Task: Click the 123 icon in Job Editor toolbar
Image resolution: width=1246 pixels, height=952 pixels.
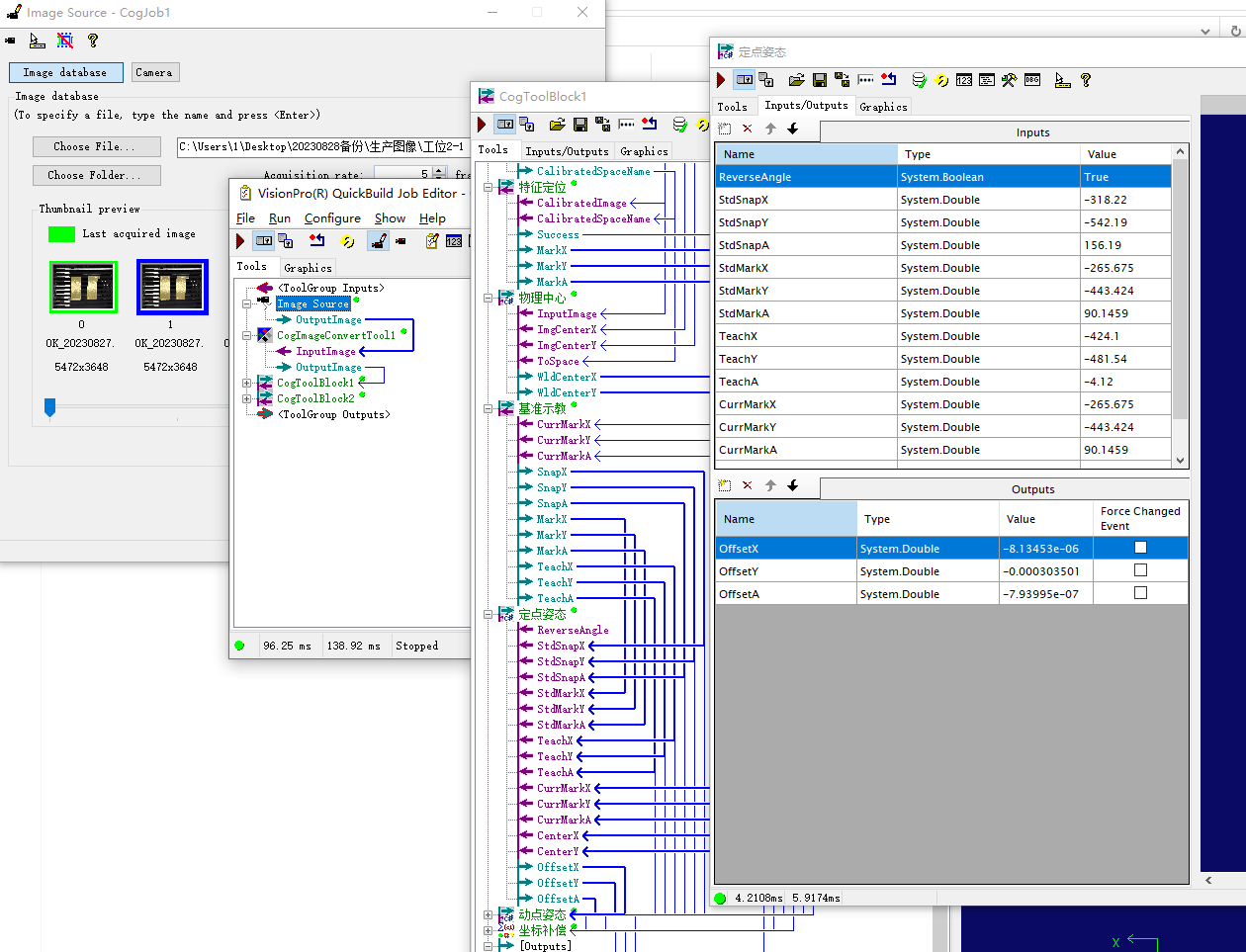Action: (454, 241)
